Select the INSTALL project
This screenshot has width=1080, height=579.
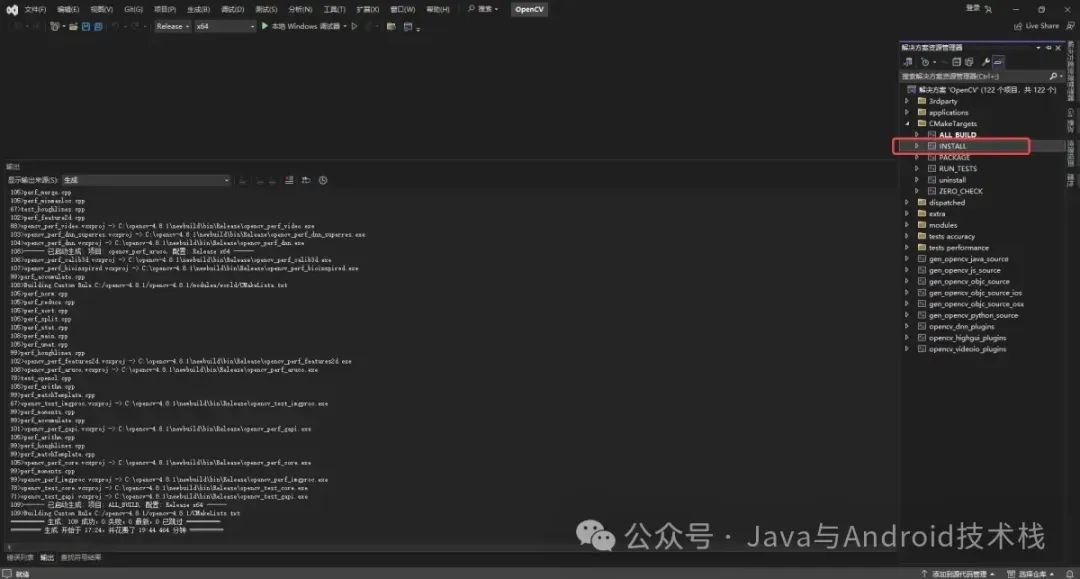(x=953, y=146)
